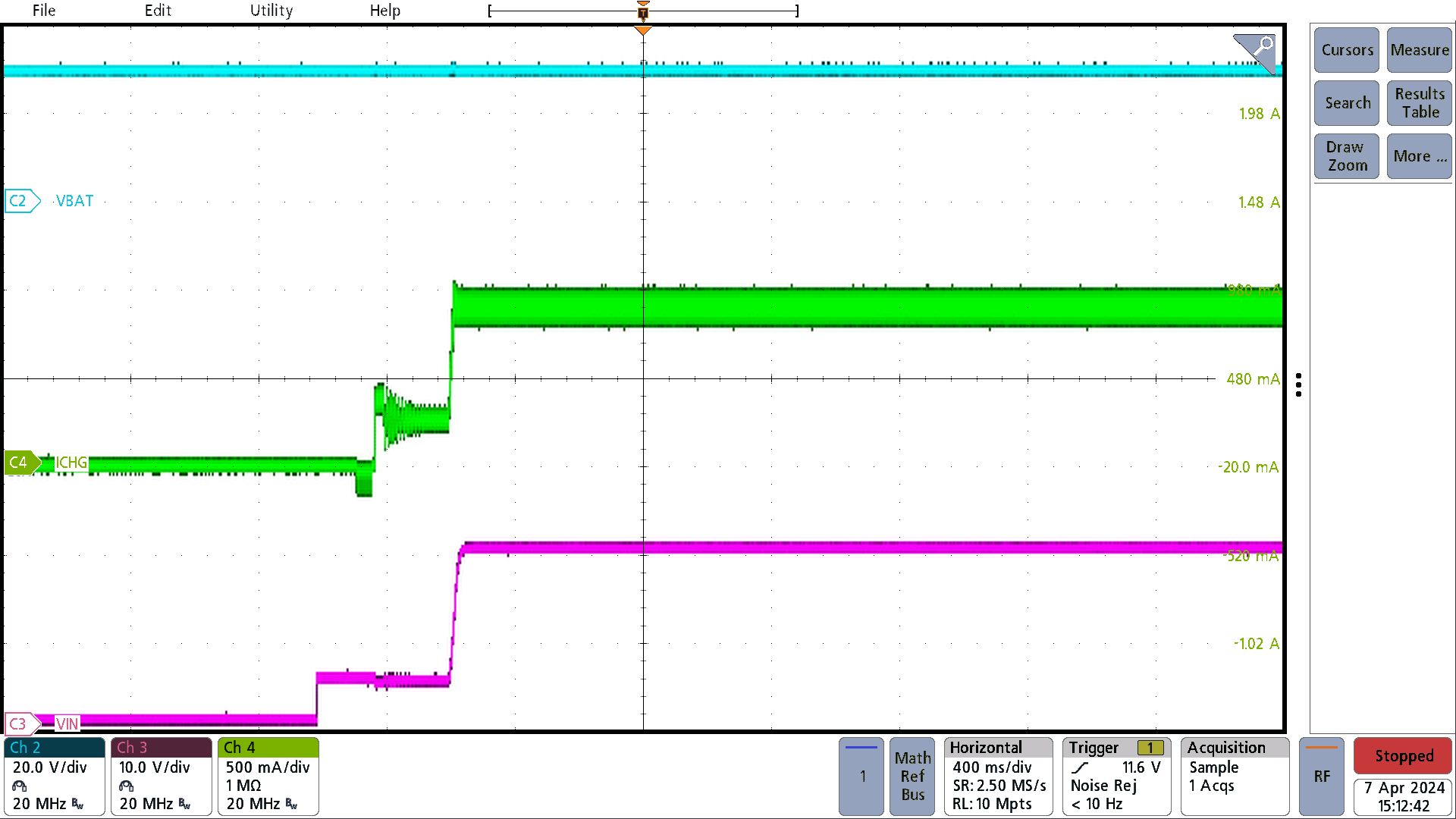Open the Trigger settings badge

click(1116, 777)
